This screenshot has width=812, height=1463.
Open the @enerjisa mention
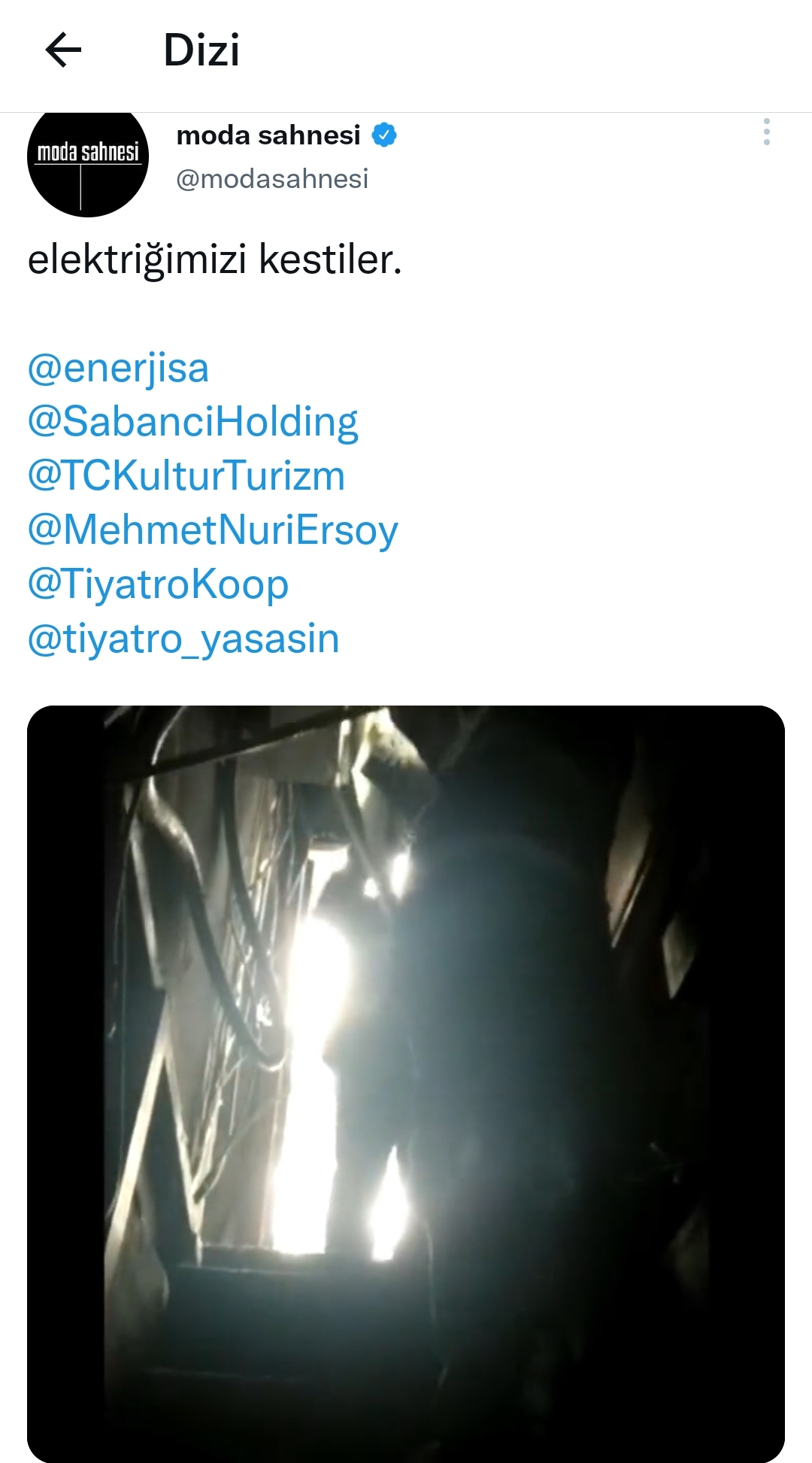(x=118, y=368)
